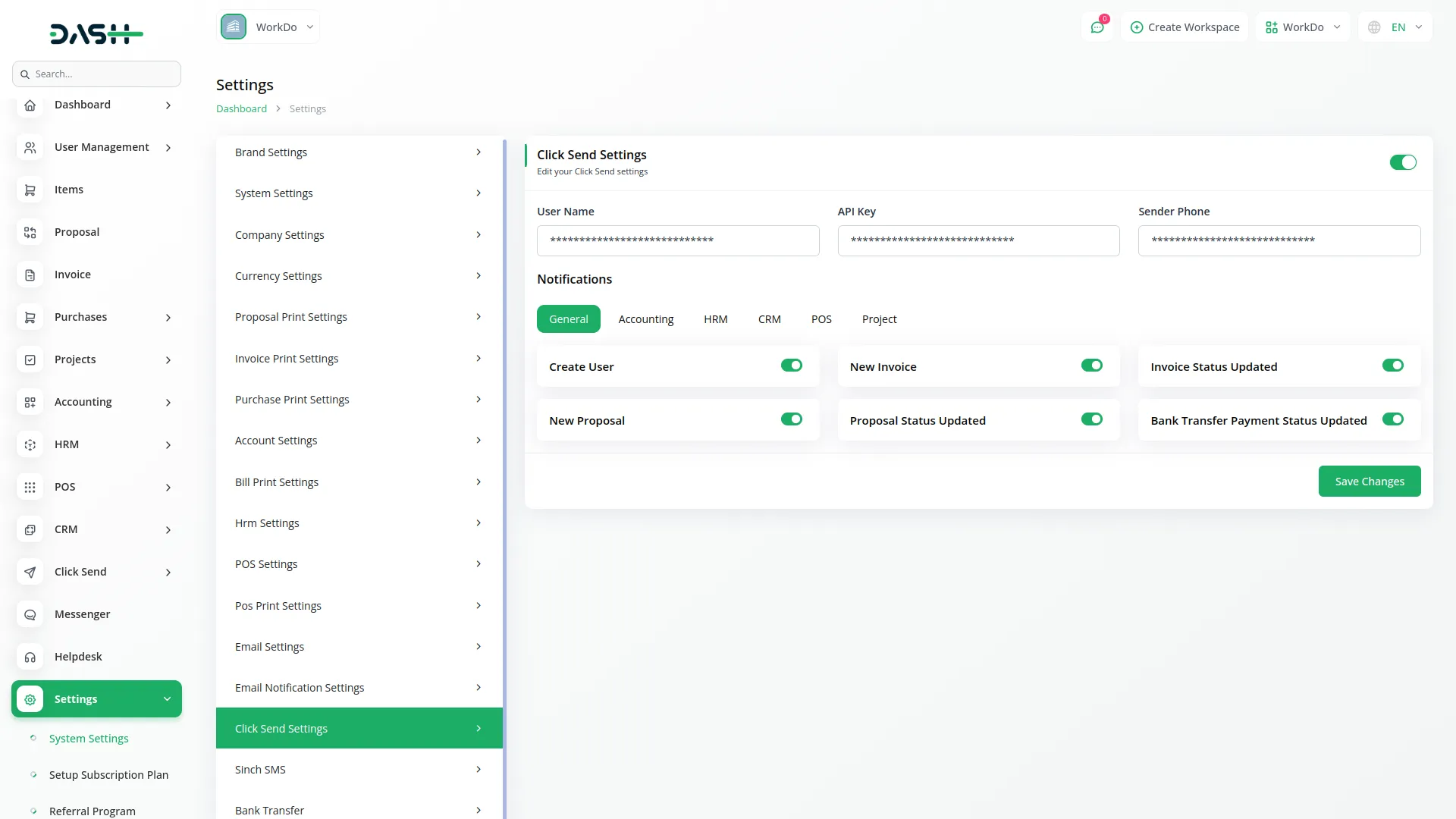Click the Click Send paper plane icon
This screenshot has width=1456, height=819.
coord(30,572)
